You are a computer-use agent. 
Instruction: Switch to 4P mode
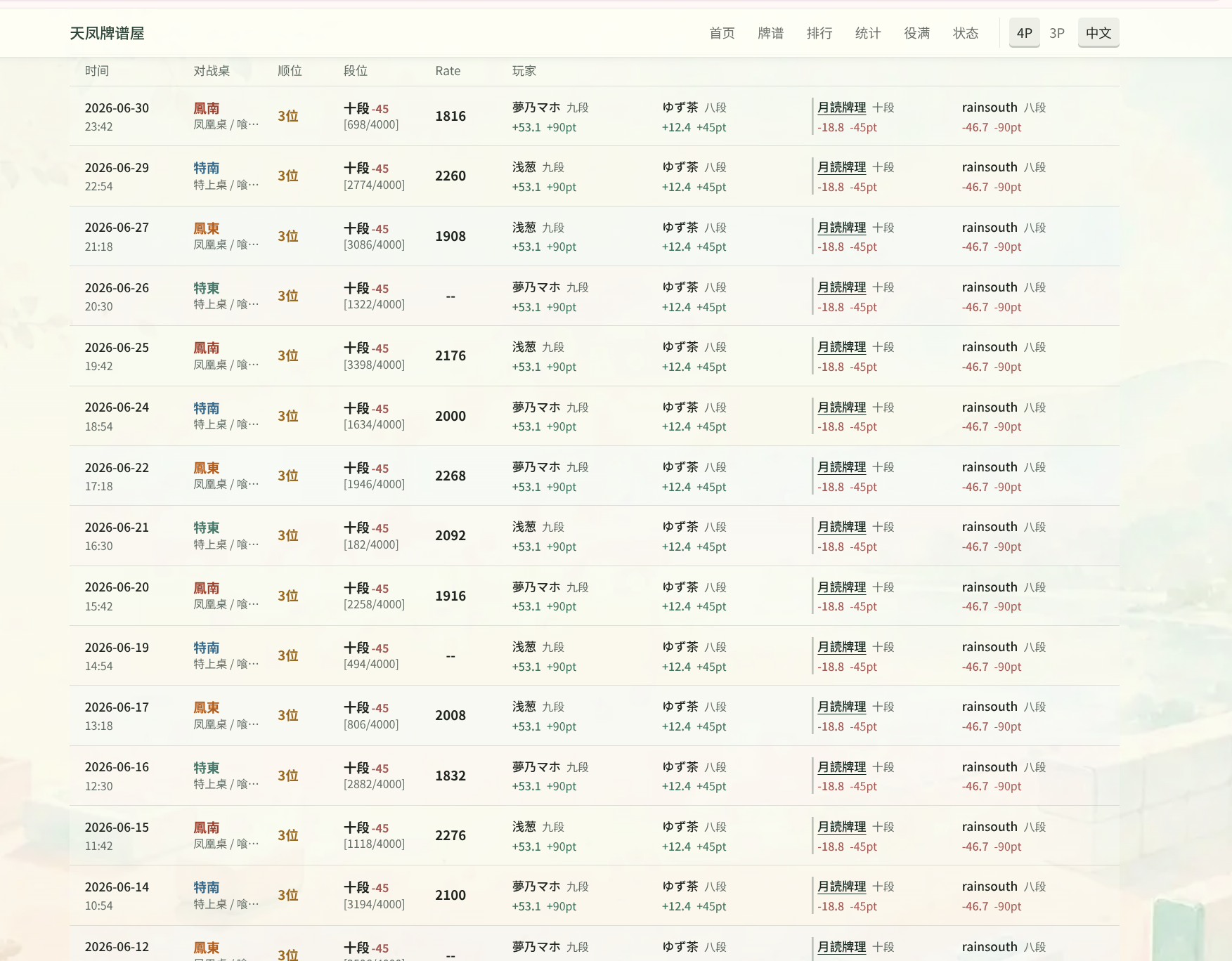tap(1024, 33)
